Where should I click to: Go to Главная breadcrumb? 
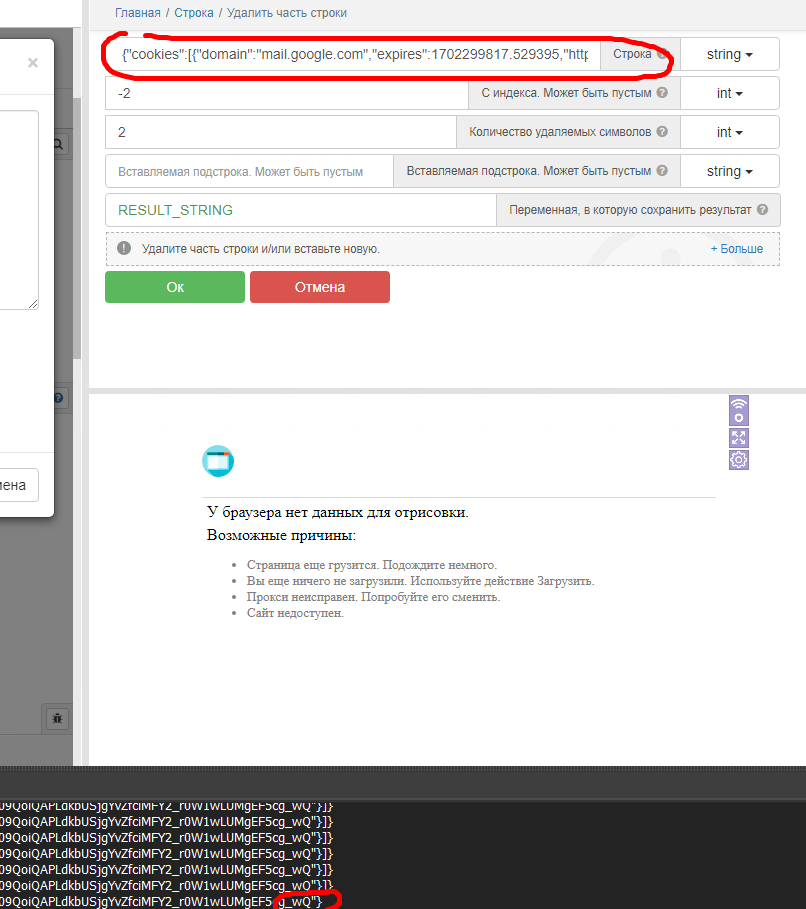[137, 13]
